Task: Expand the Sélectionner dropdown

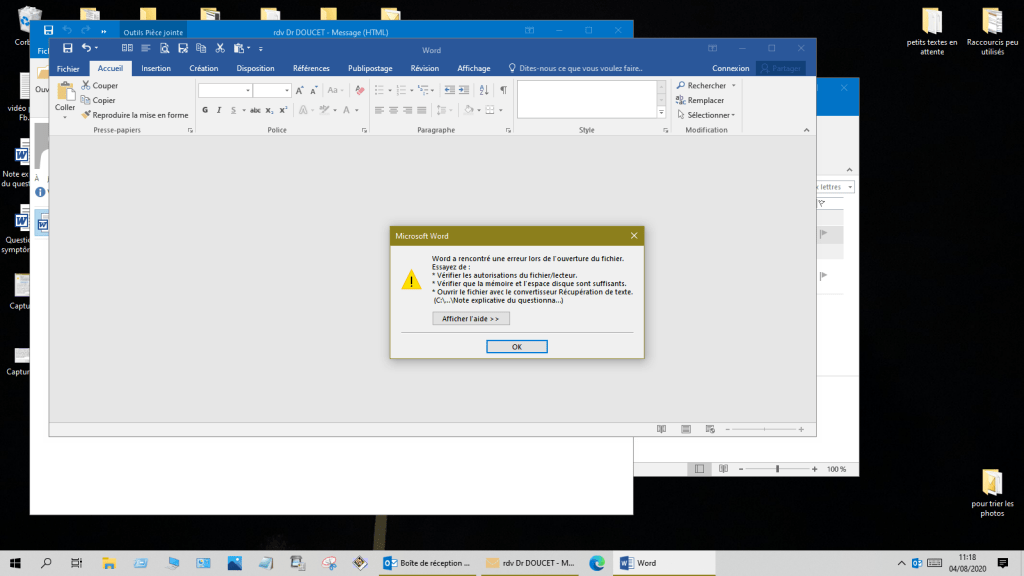Action: point(733,116)
